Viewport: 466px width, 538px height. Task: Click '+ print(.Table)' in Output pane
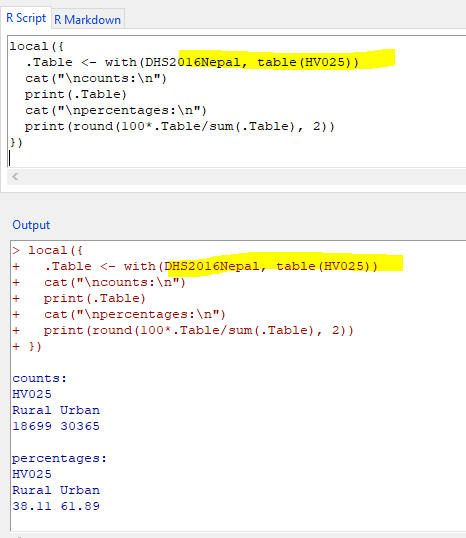(79, 298)
